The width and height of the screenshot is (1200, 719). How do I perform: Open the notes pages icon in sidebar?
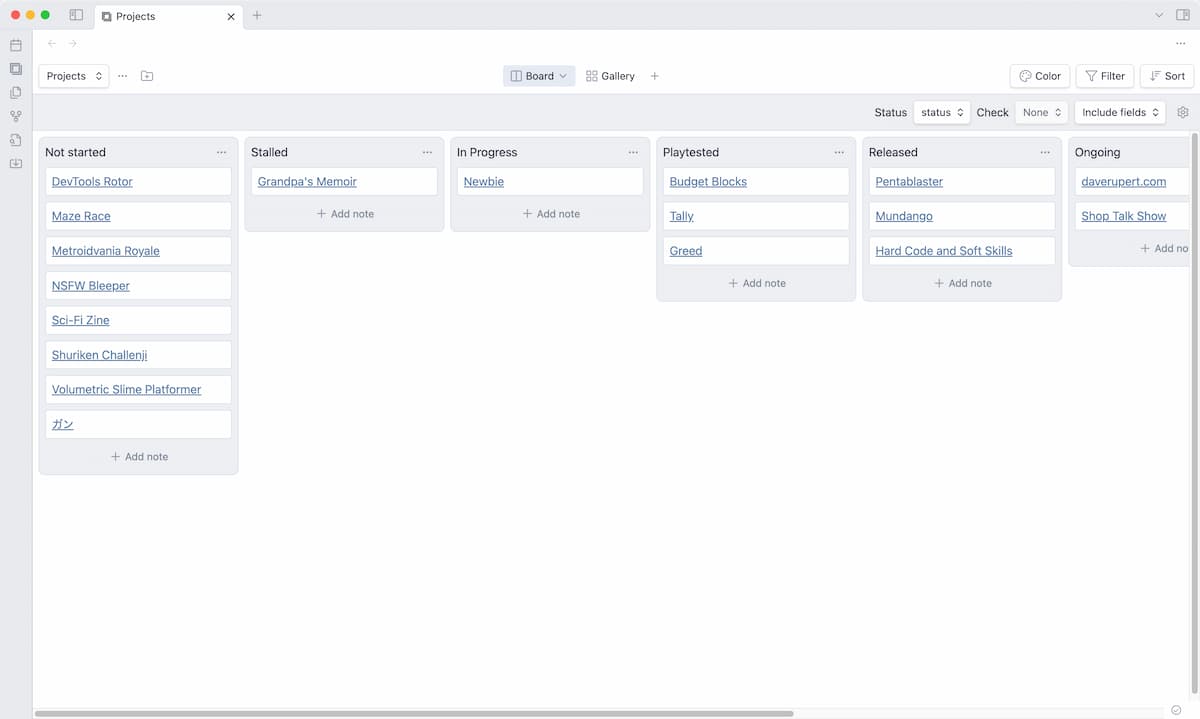tap(16, 92)
